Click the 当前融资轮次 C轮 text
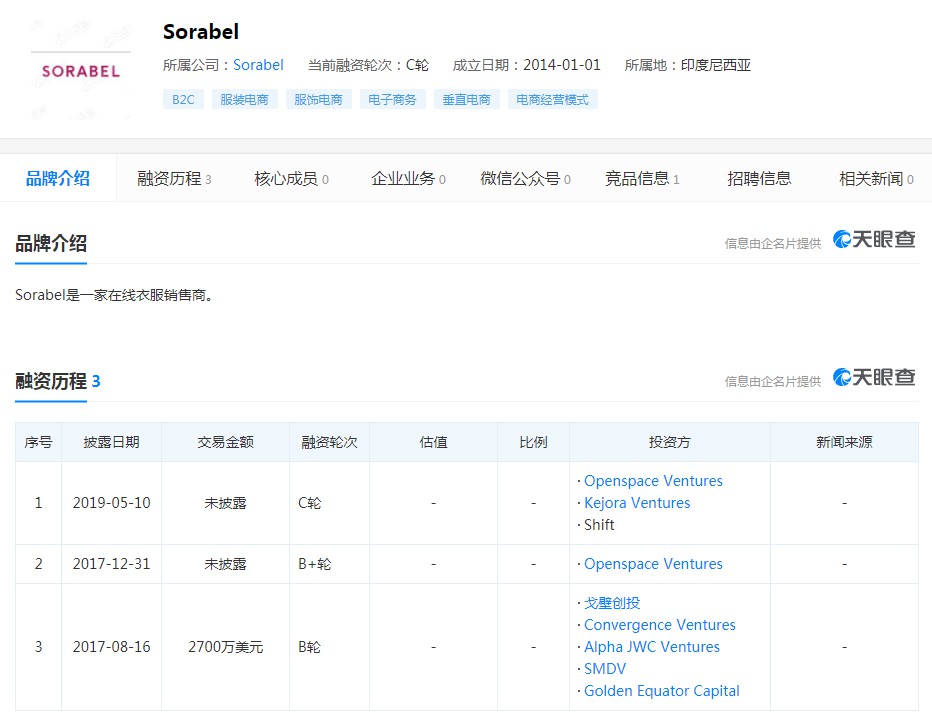The height and width of the screenshot is (713, 932). point(368,65)
